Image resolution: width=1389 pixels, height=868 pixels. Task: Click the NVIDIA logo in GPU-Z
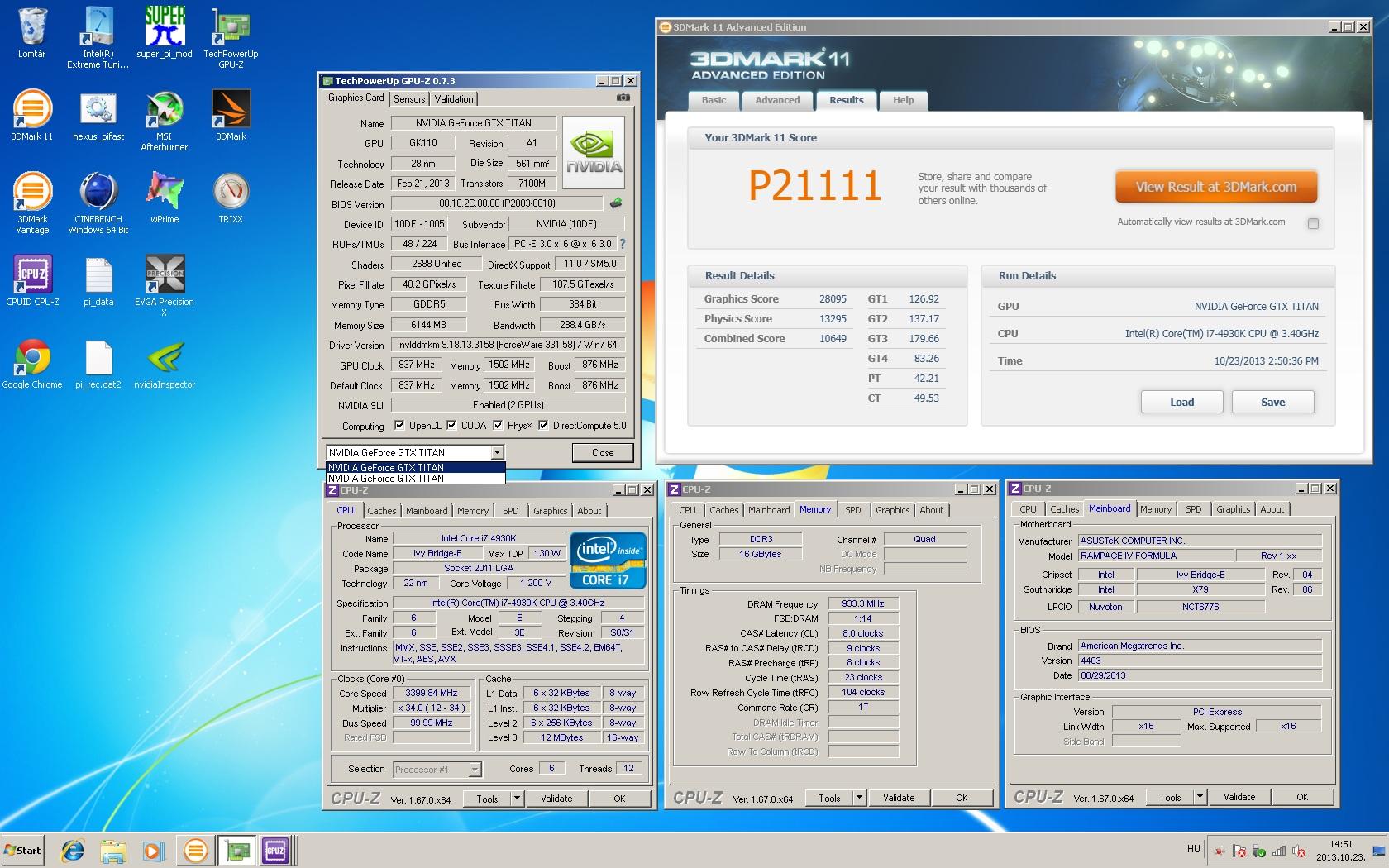(x=593, y=151)
